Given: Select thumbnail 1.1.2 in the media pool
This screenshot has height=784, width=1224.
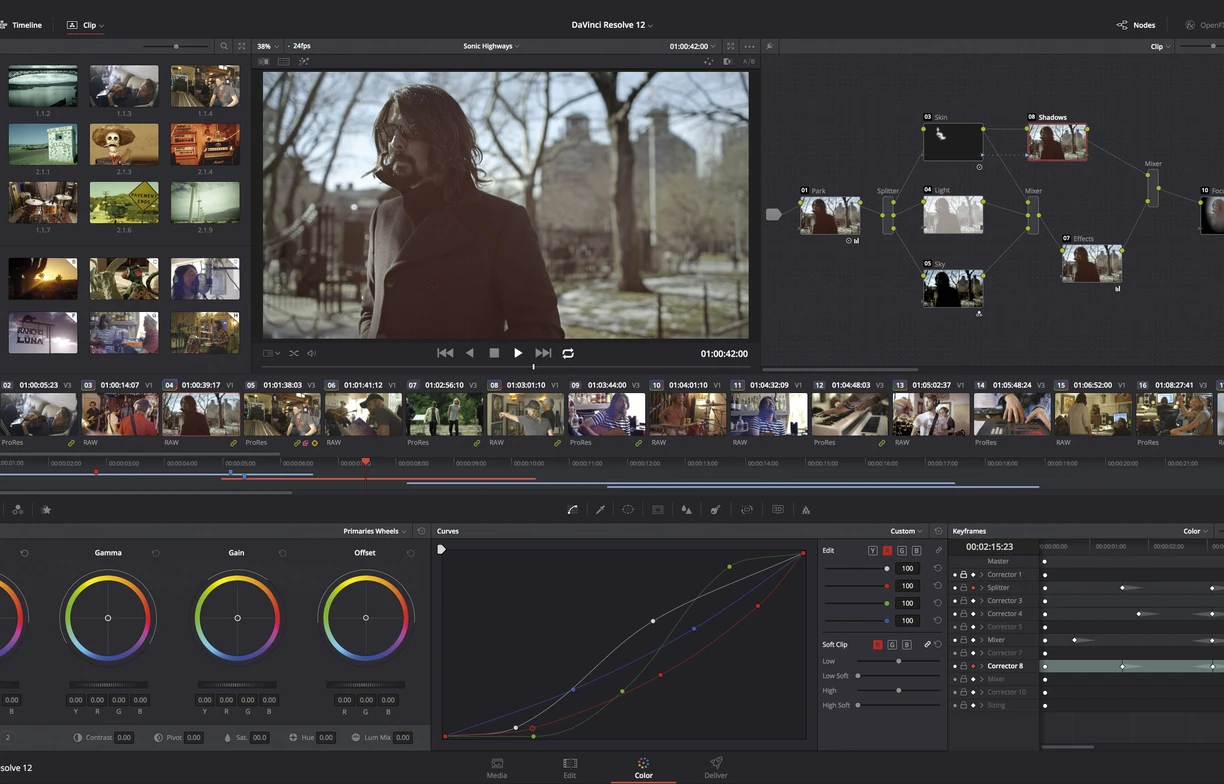Looking at the screenshot, I should pos(42,85).
